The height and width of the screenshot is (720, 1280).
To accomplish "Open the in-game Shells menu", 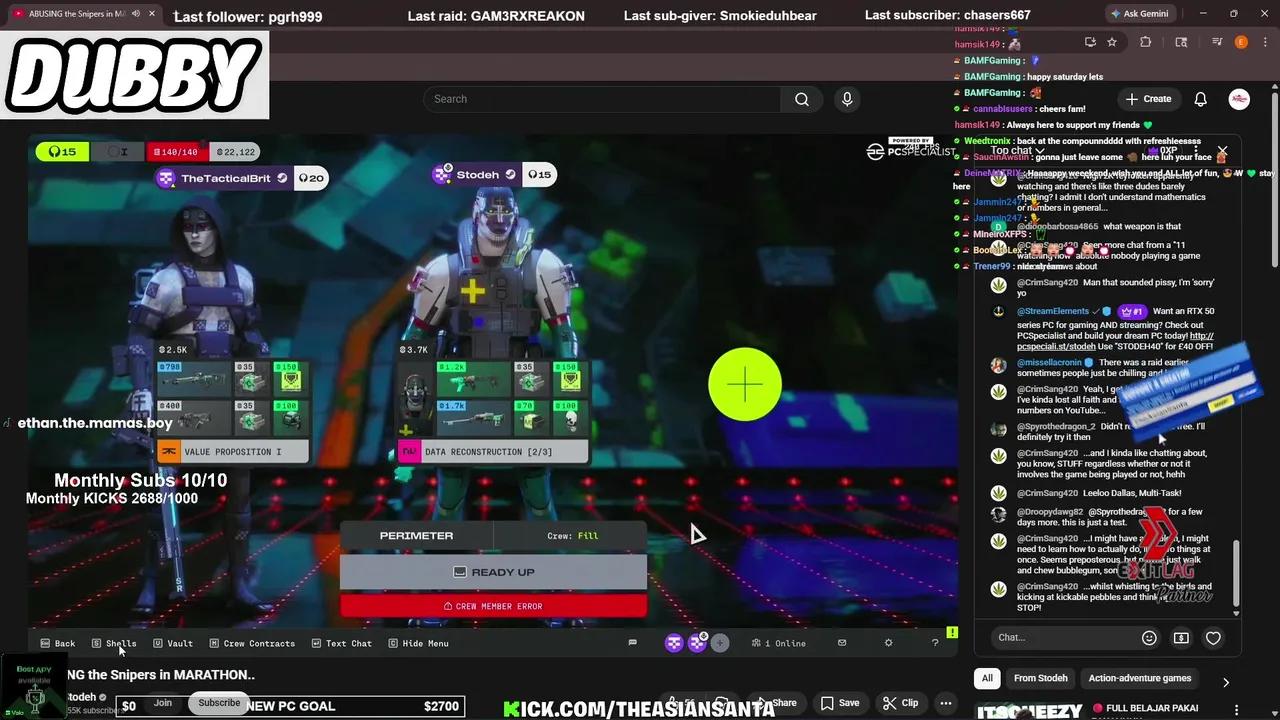I will [113, 643].
